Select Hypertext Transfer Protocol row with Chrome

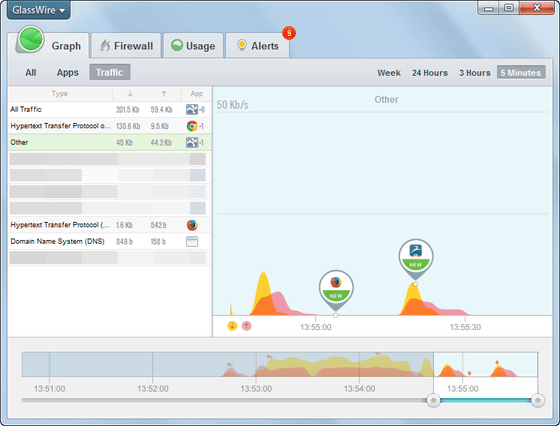[110, 126]
